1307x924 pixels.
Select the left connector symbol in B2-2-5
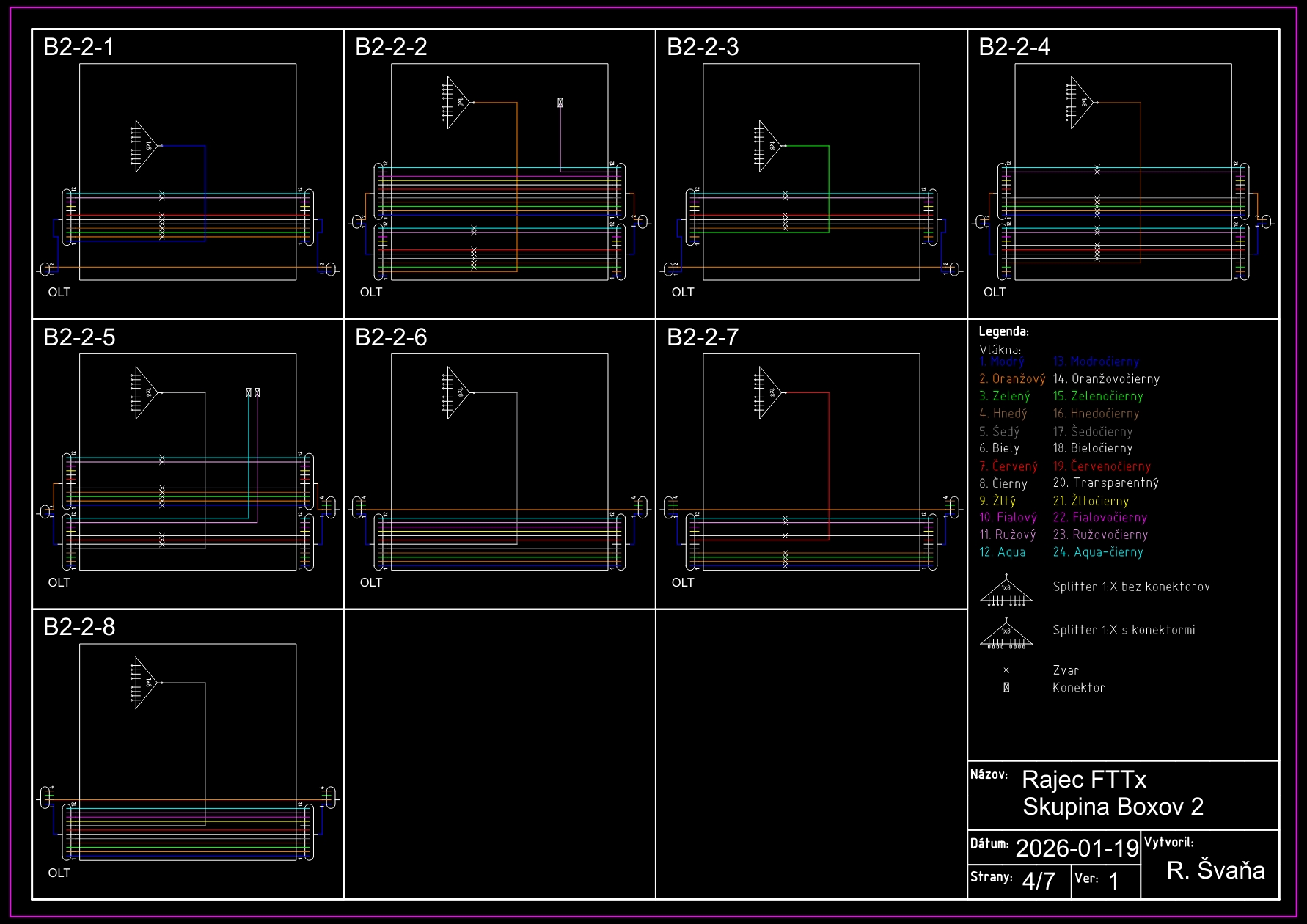[x=249, y=393]
